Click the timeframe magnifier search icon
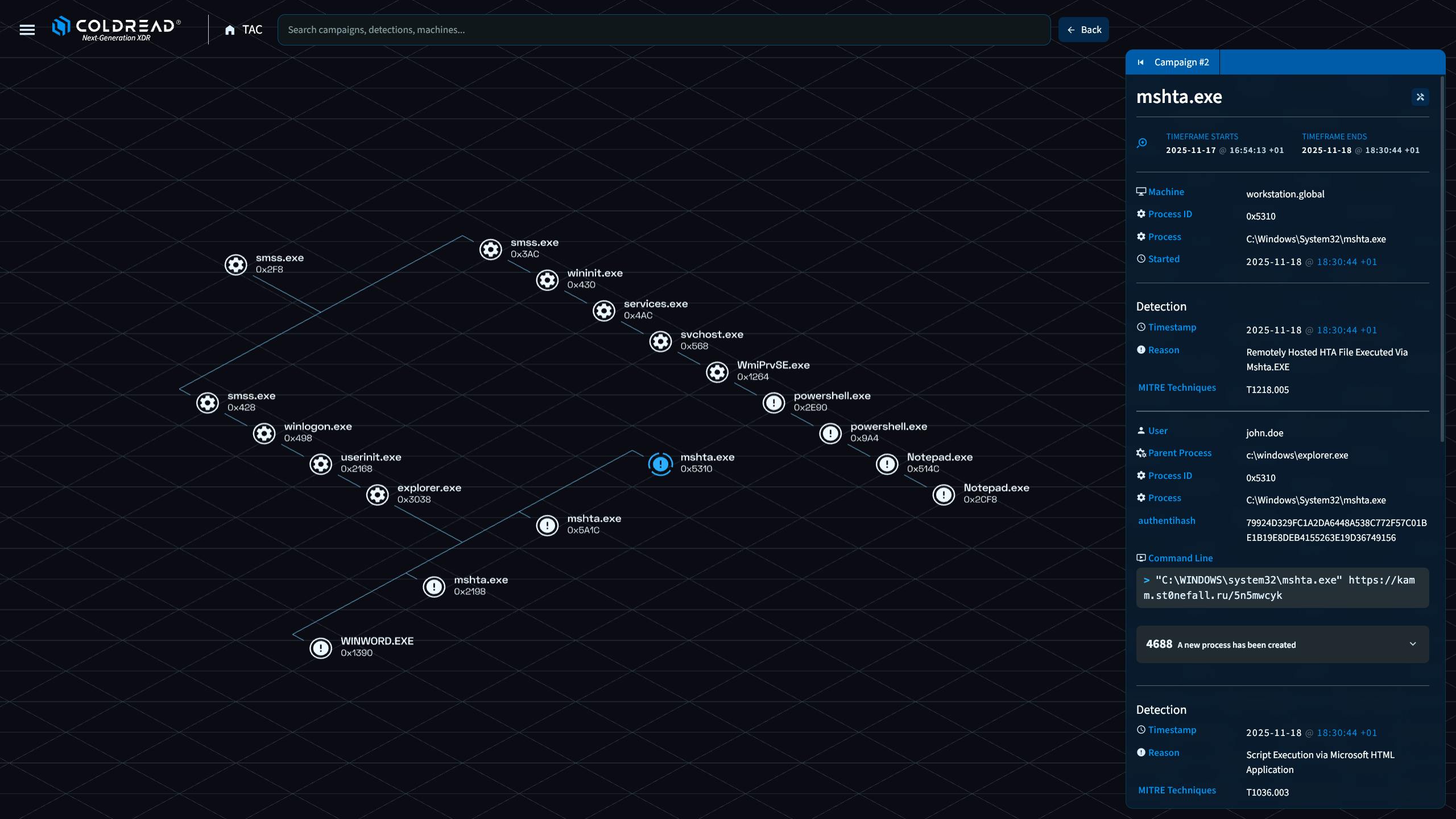Screen dimensions: 1456x819 [1142, 143]
